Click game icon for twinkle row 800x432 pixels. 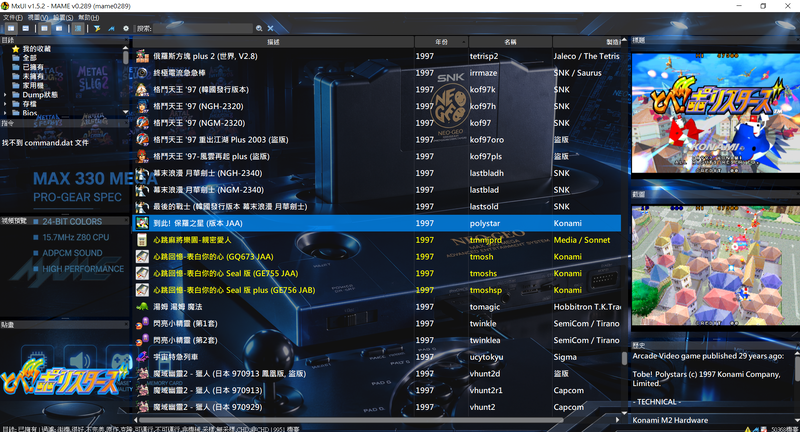pos(142,324)
